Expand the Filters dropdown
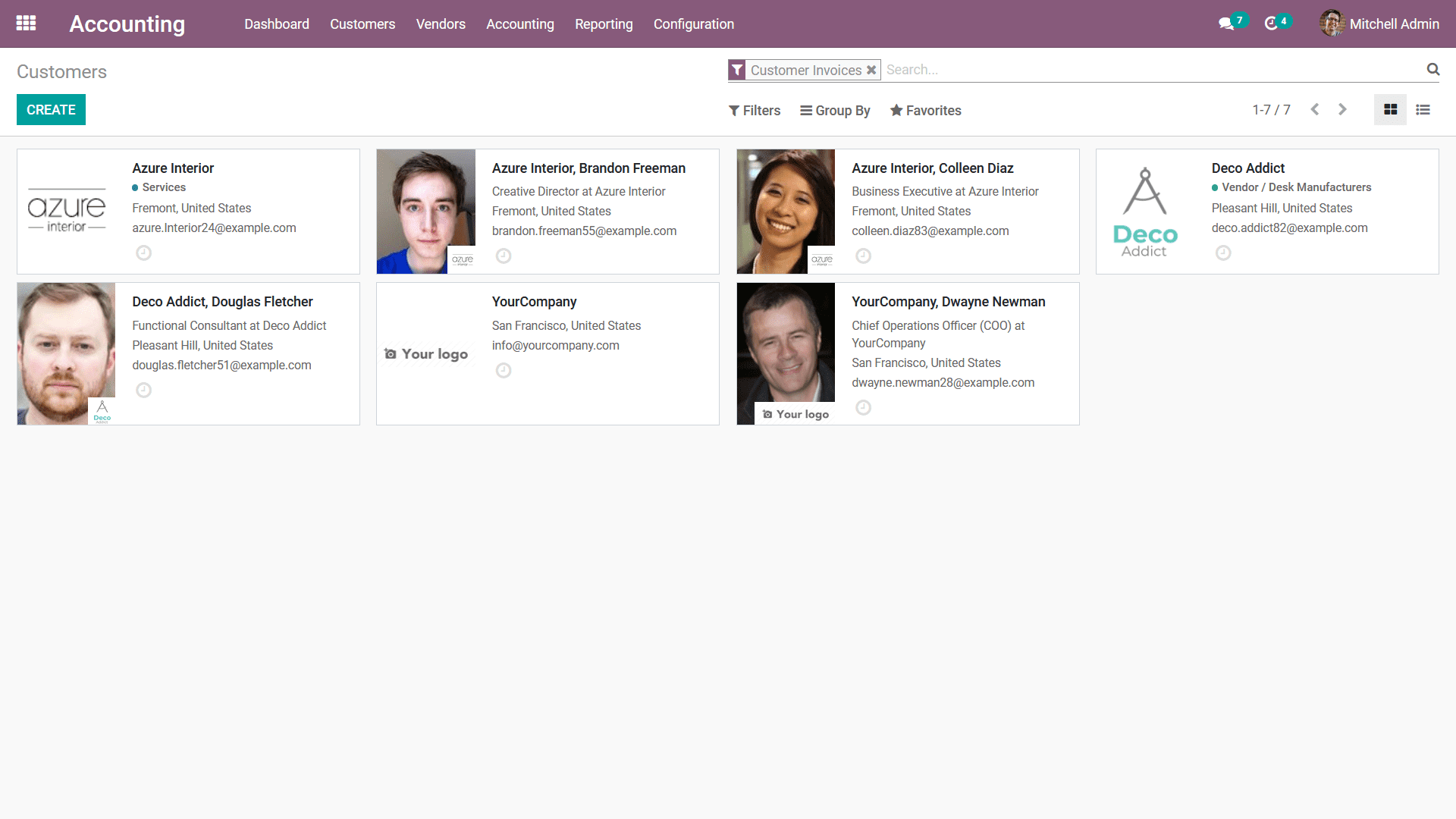 (755, 111)
